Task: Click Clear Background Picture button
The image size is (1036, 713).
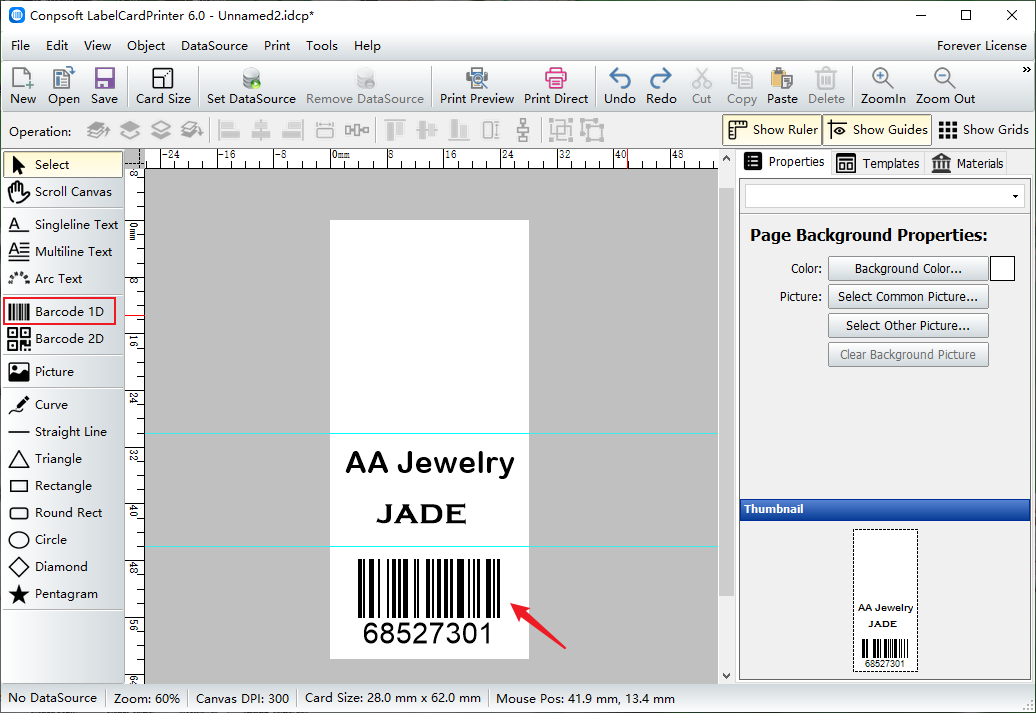Action: point(908,355)
